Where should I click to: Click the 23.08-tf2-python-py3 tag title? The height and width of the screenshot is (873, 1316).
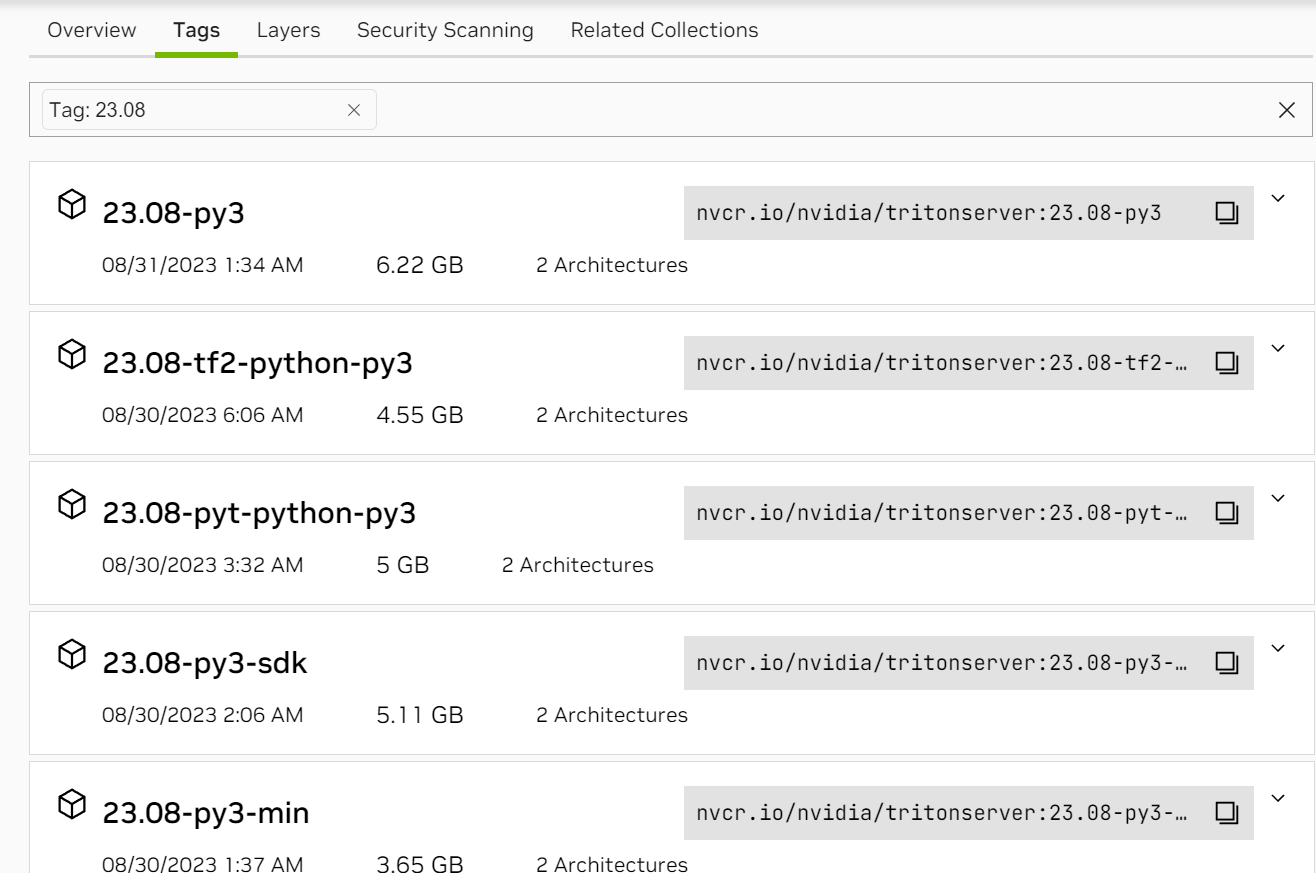pos(257,364)
